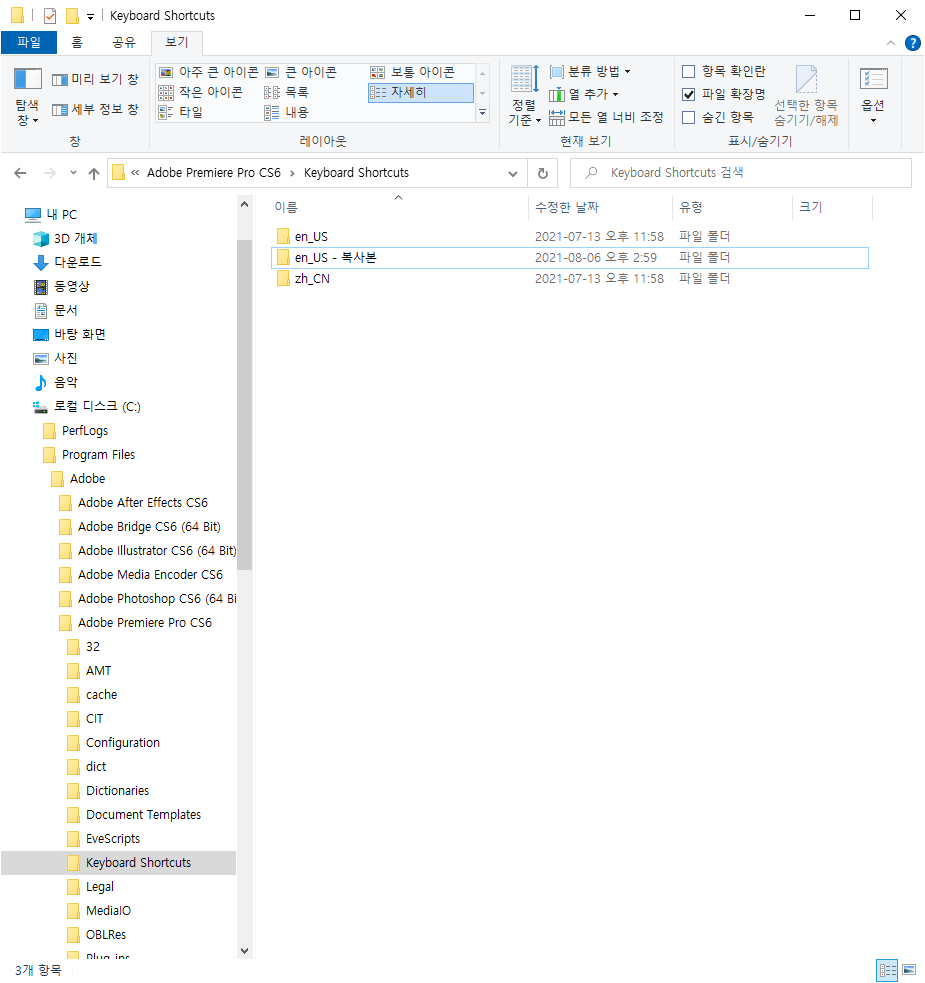Select 목록 list layout
The width and height of the screenshot is (925, 983).
point(287,92)
